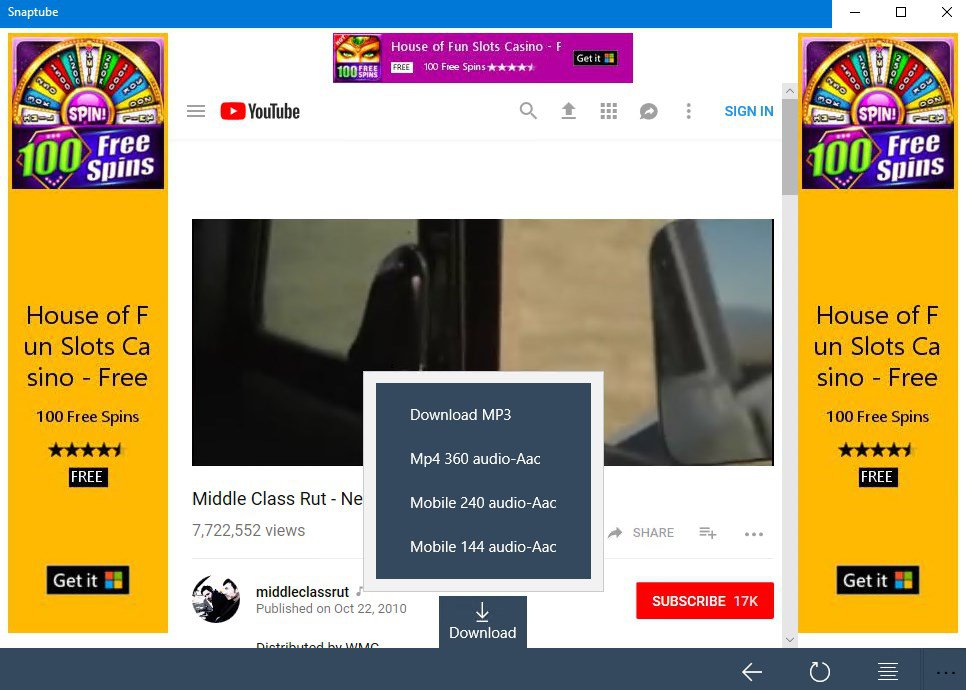The width and height of the screenshot is (966, 690).
Task: Click the House of Fun Slots Casino banner title
Action: point(476,46)
